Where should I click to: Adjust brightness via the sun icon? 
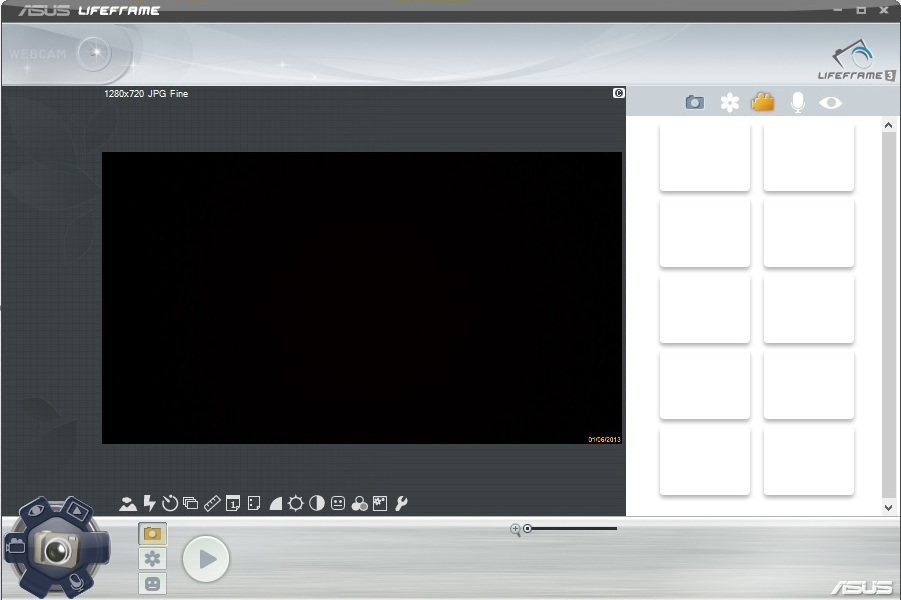pos(296,504)
